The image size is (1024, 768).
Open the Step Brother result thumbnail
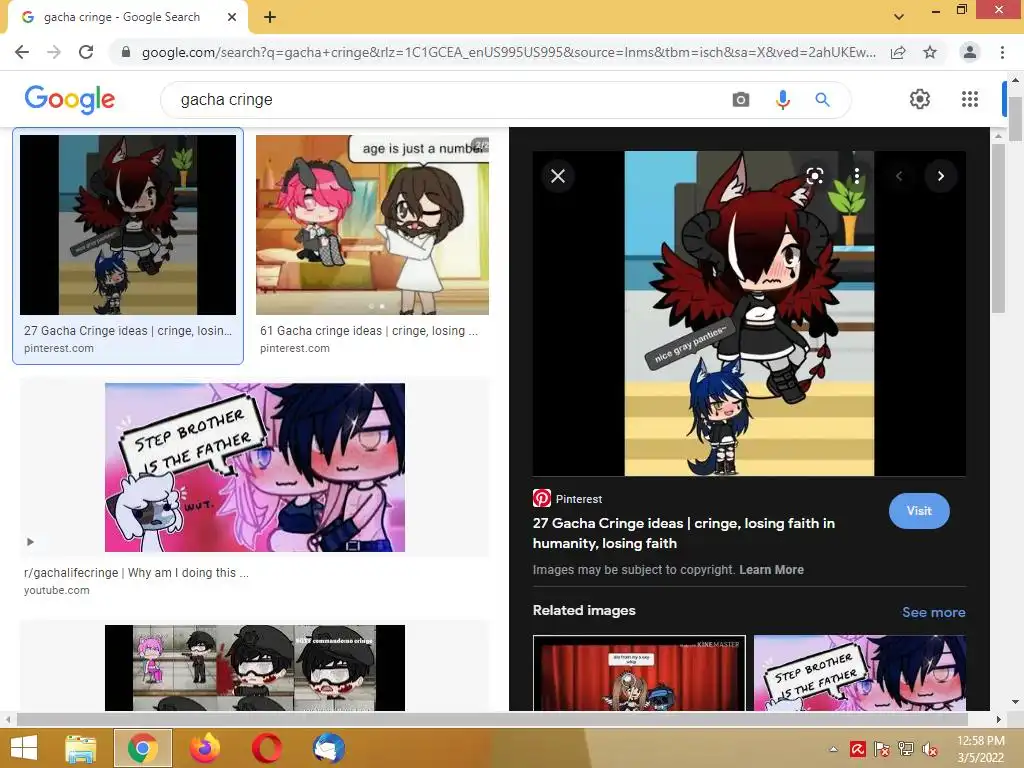tap(255, 468)
